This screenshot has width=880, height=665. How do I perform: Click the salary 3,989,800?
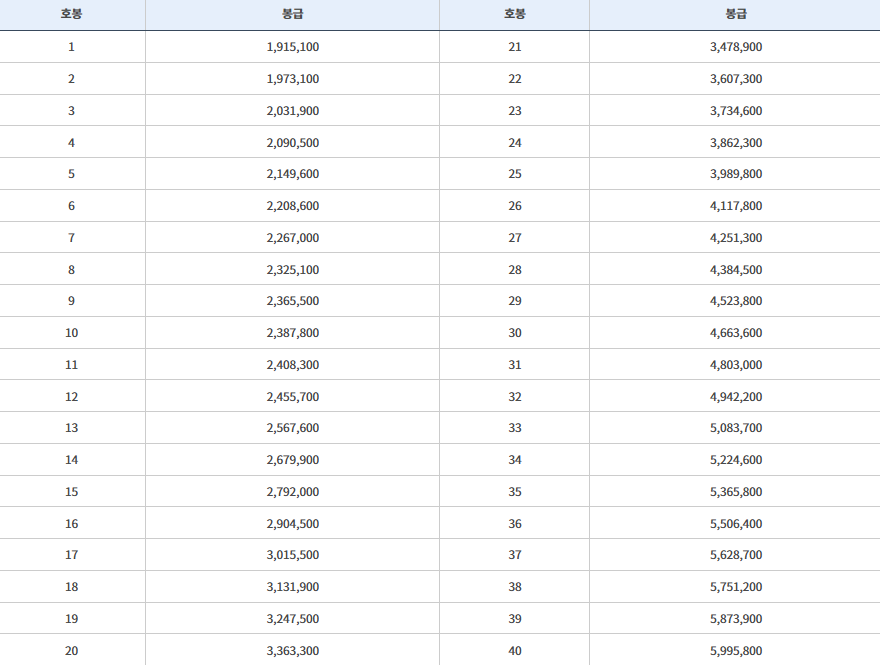pyautogui.click(x=736, y=174)
